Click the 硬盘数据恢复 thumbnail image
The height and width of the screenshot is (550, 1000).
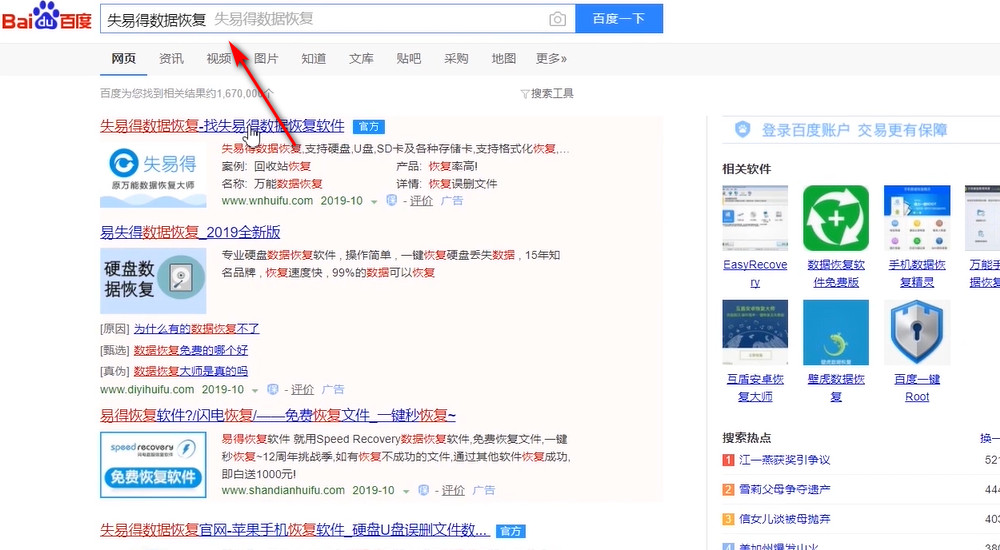coord(153,280)
